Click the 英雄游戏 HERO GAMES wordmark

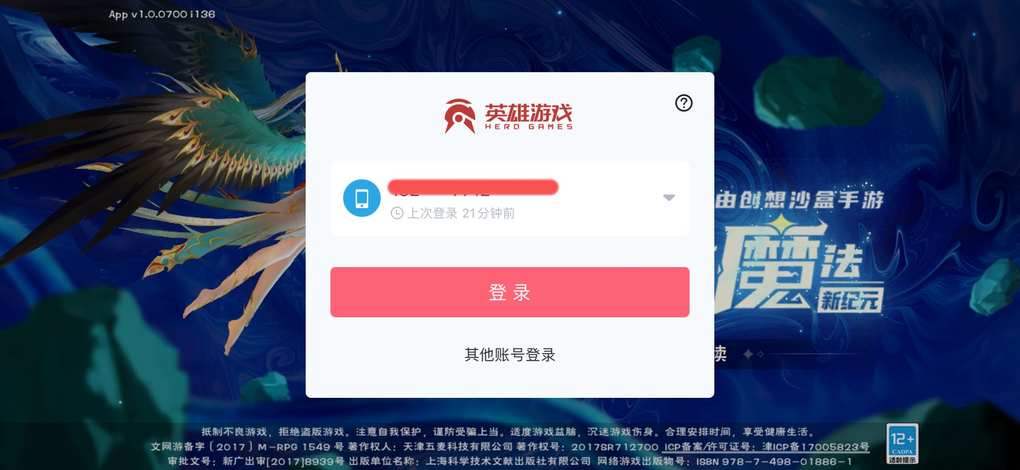(528, 116)
